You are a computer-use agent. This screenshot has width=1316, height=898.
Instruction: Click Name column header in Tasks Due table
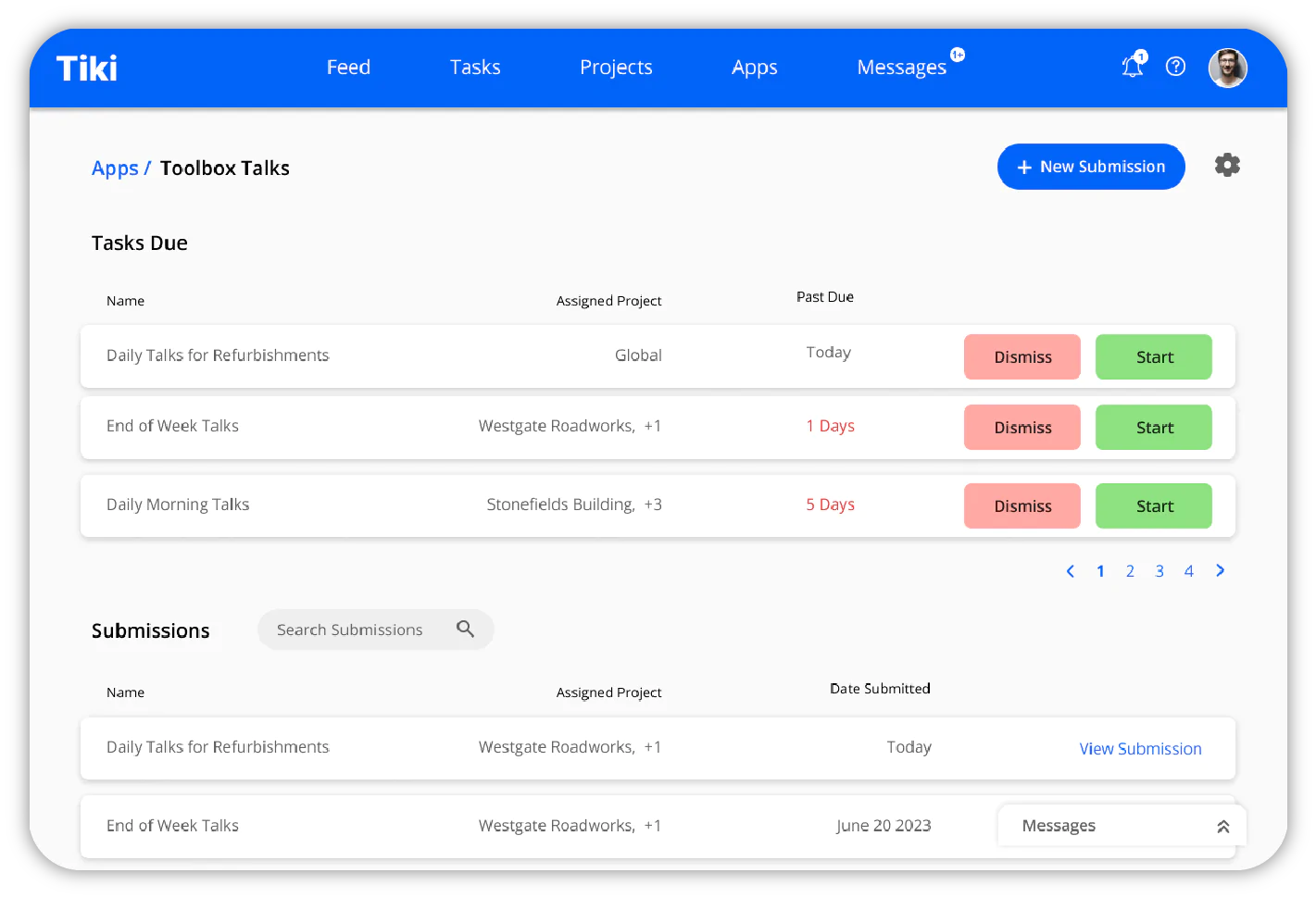click(125, 301)
